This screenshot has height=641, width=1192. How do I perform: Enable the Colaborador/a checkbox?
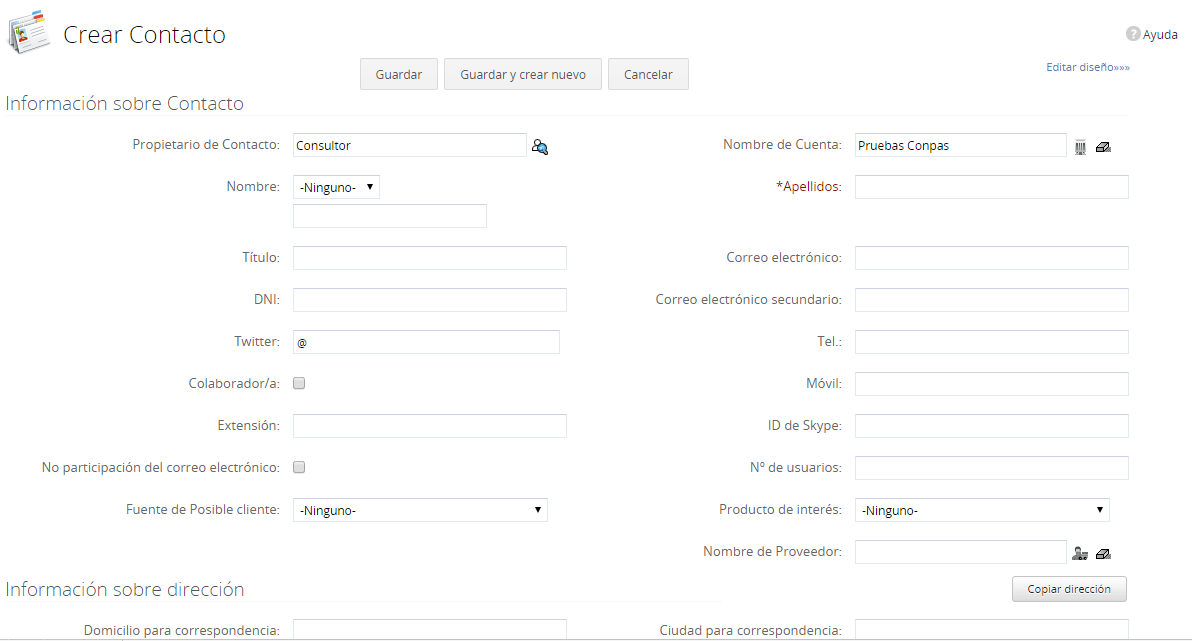(299, 383)
